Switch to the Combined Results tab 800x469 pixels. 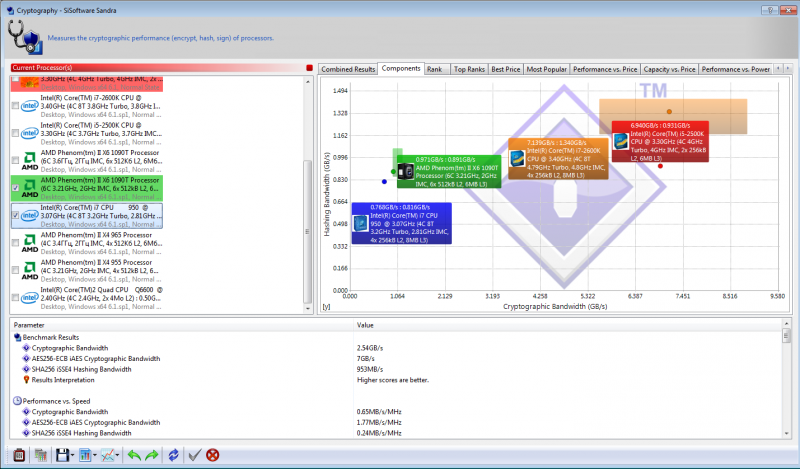[x=348, y=69]
